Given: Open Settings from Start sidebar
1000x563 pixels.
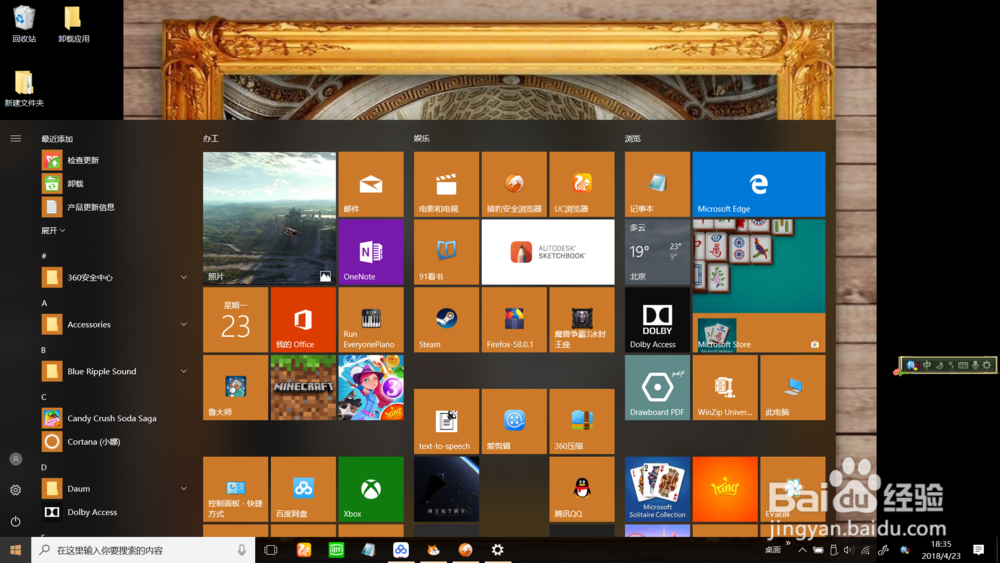Looking at the screenshot, I should 16,490.
